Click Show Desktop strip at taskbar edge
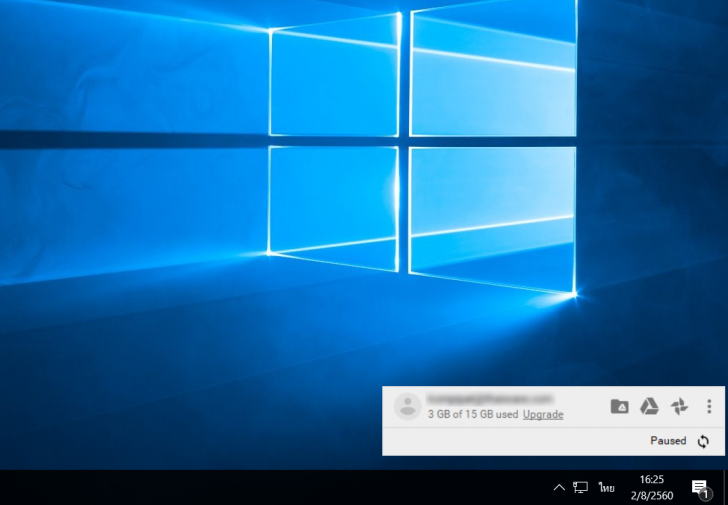Screen dimensions: 728x505 tap(725, 487)
